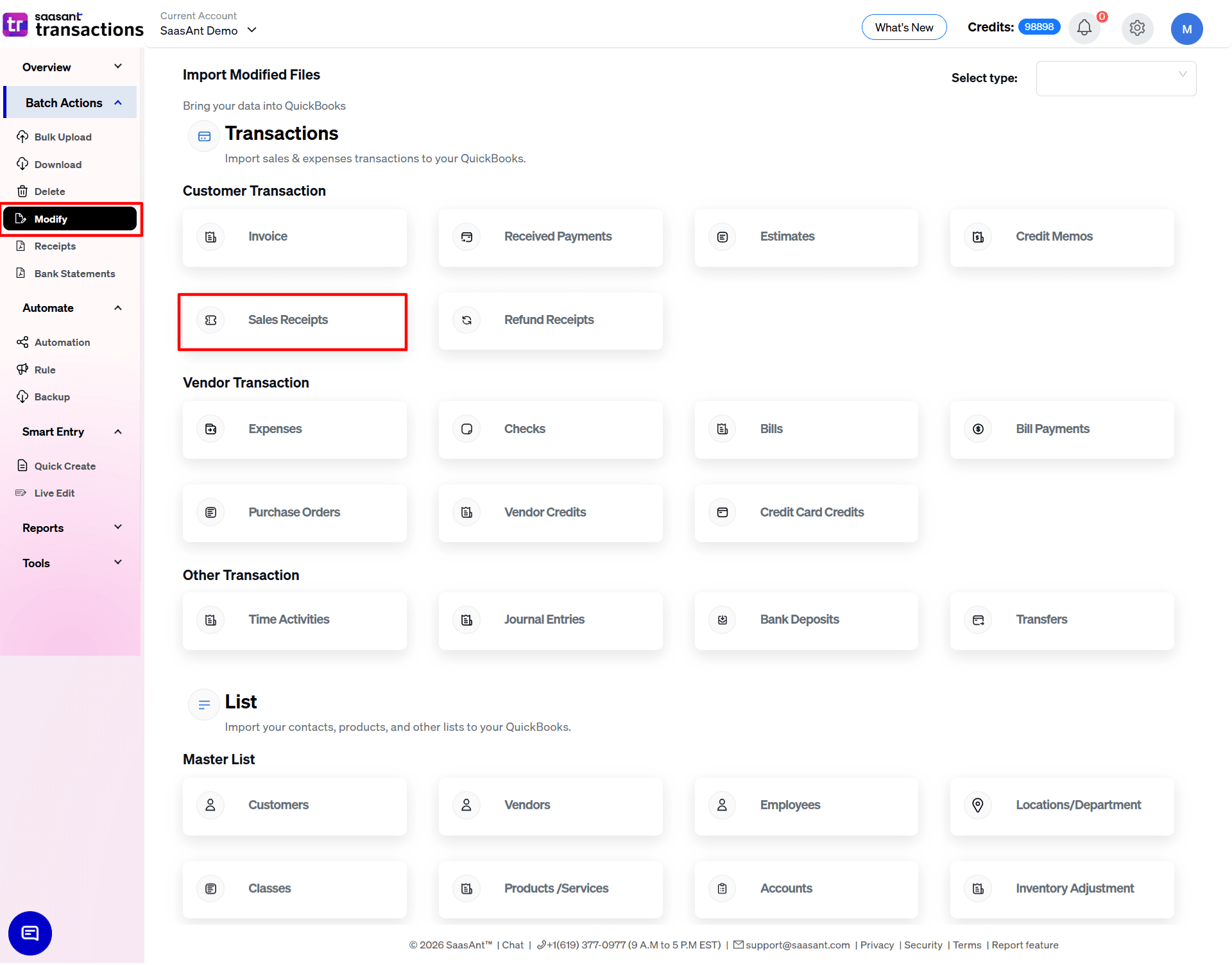Open the settings gear icon

click(1137, 28)
